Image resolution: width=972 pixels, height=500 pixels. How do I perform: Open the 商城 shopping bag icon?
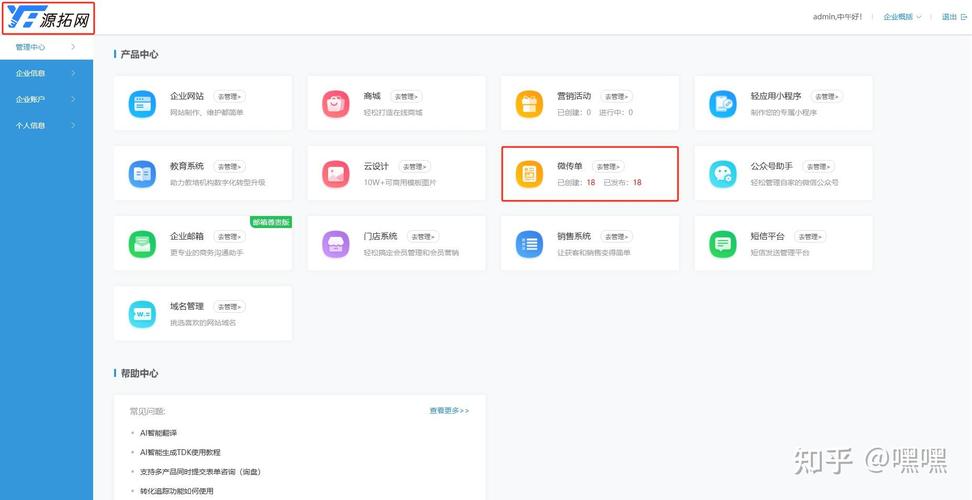[335, 103]
